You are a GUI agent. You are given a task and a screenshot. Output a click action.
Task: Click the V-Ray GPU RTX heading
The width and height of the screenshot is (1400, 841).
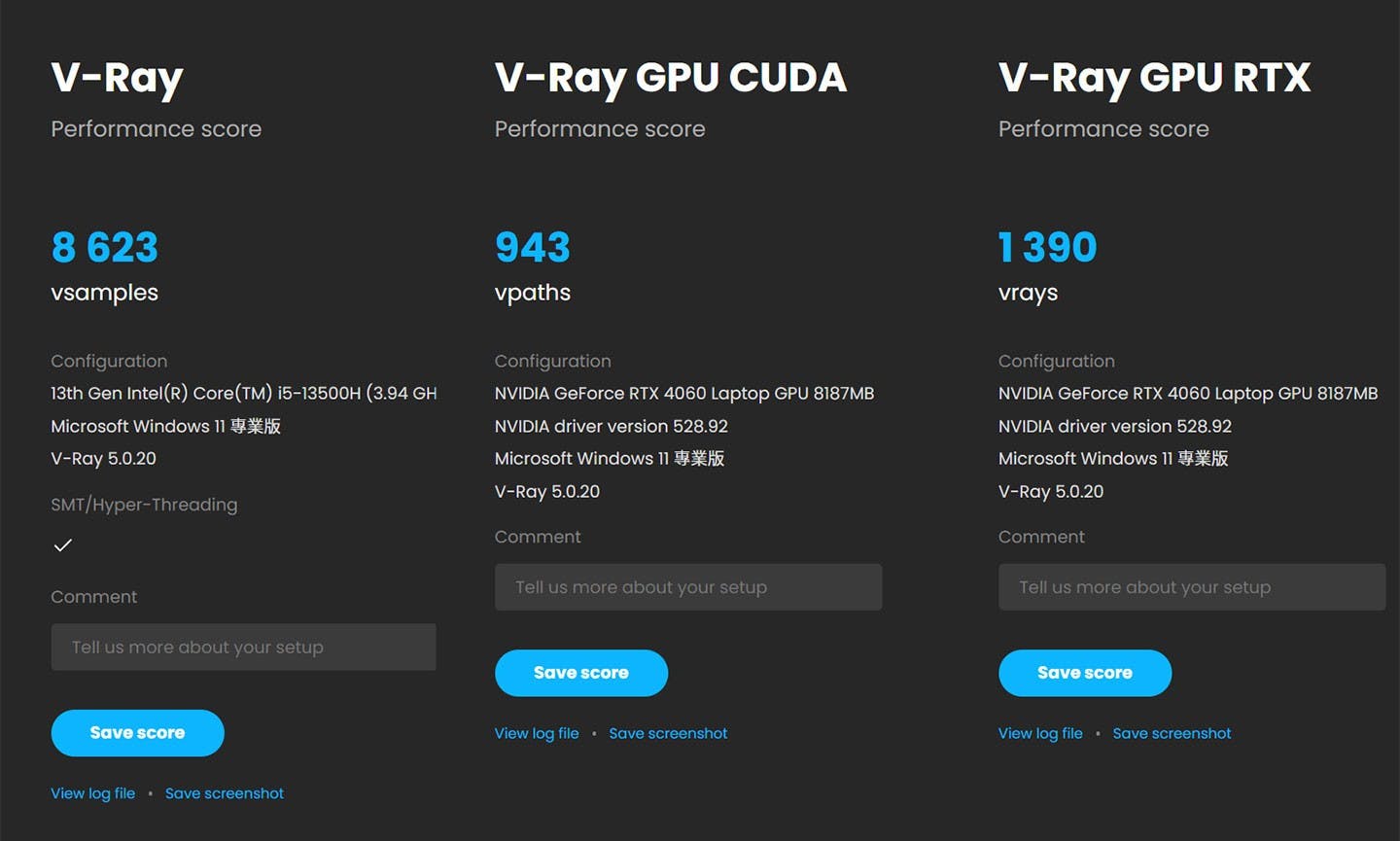point(1154,78)
